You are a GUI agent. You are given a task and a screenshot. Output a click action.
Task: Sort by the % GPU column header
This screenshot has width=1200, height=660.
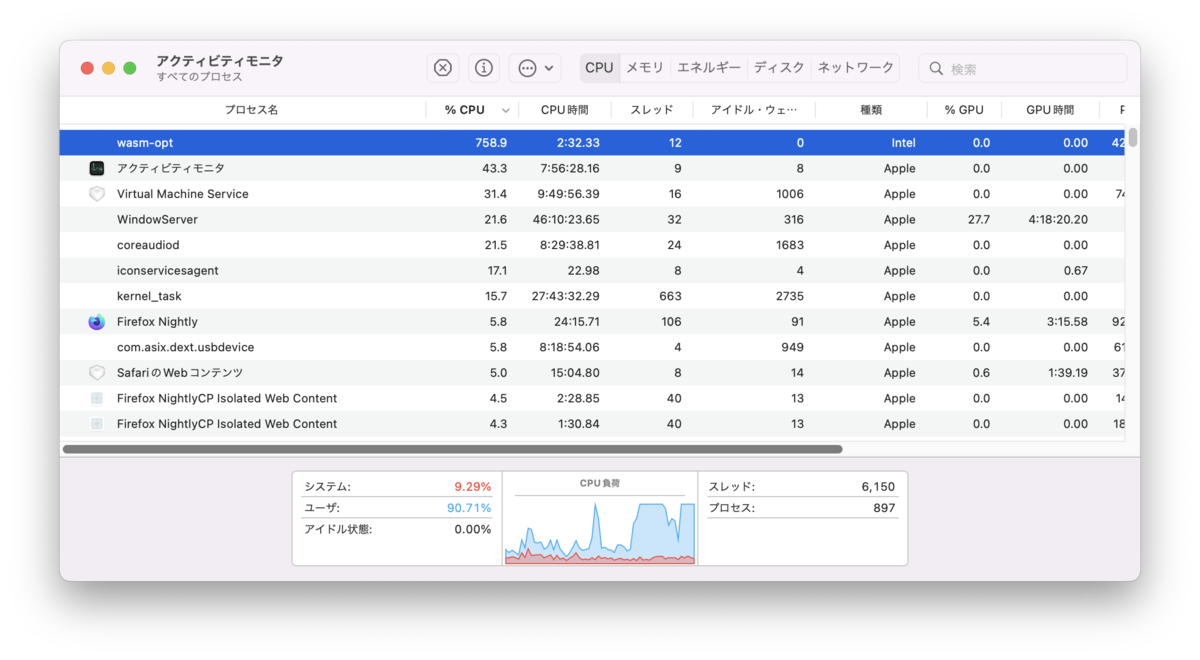pos(964,110)
